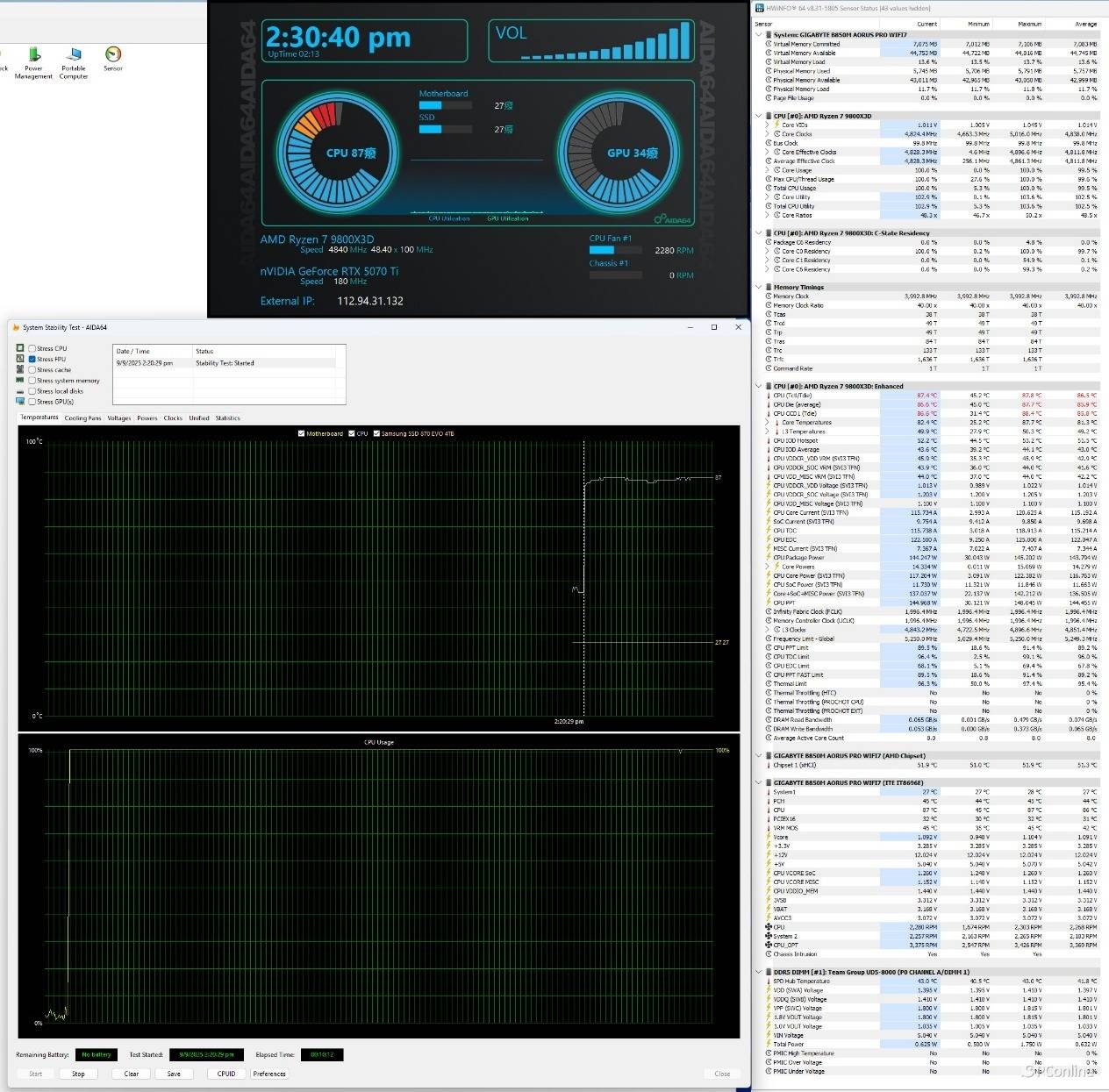Click the Stress GPU(s) monitor icon
The image size is (1109, 1092).
click(x=20, y=402)
